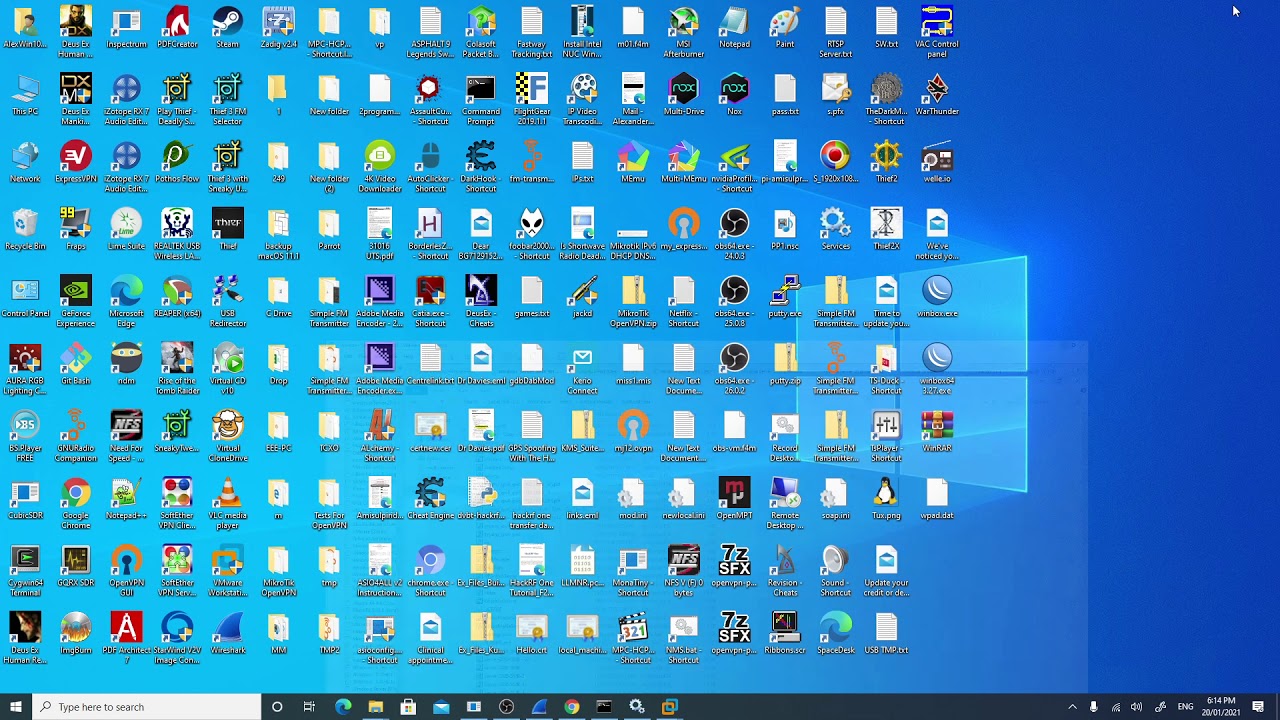This screenshot has width=1280, height=720.
Task: Open the Windows Start menu
Action: [x=15, y=707]
